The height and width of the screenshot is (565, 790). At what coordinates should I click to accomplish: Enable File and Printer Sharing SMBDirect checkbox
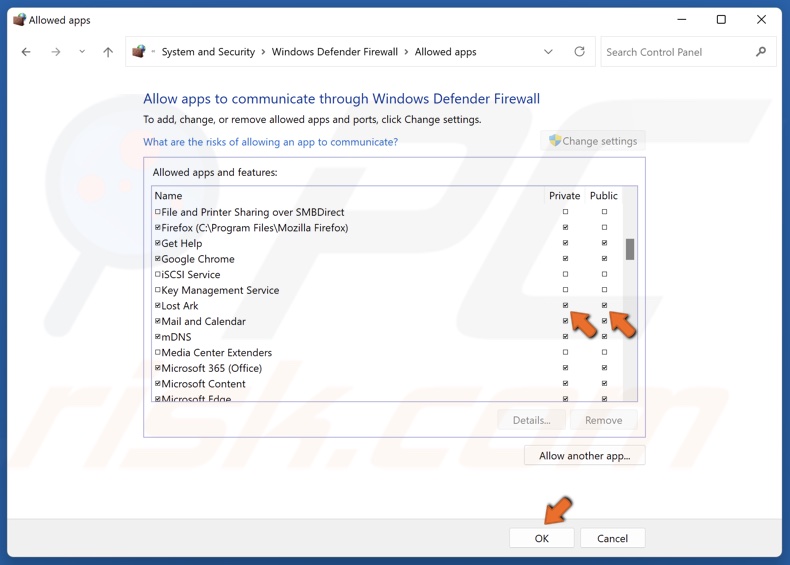pos(158,212)
